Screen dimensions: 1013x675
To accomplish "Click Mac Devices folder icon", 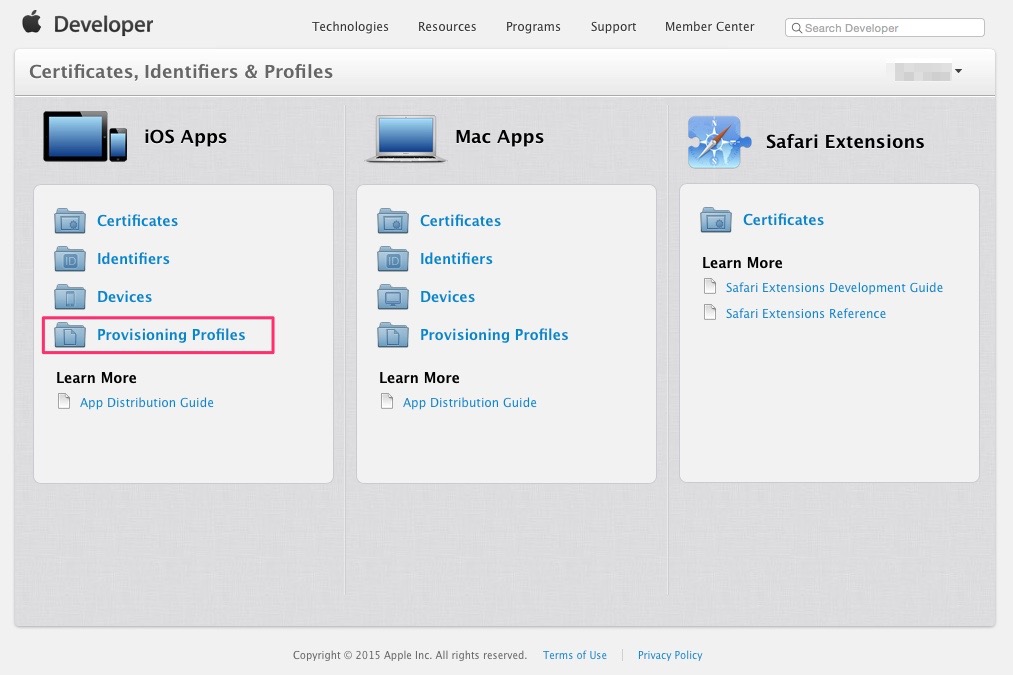I will pyautogui.click(x=393, y=297).
